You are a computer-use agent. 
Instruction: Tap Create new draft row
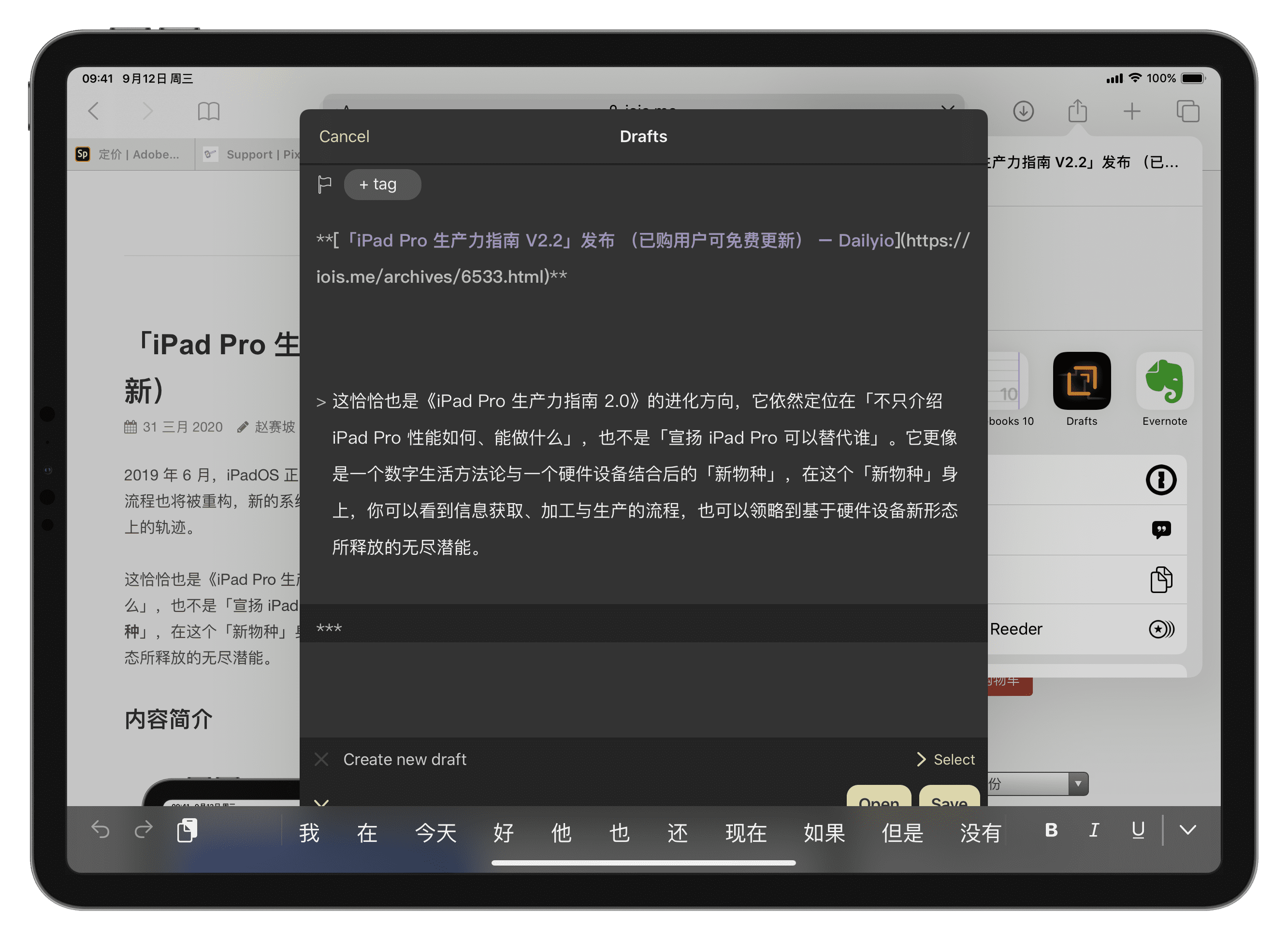click(x=405, y=759)
